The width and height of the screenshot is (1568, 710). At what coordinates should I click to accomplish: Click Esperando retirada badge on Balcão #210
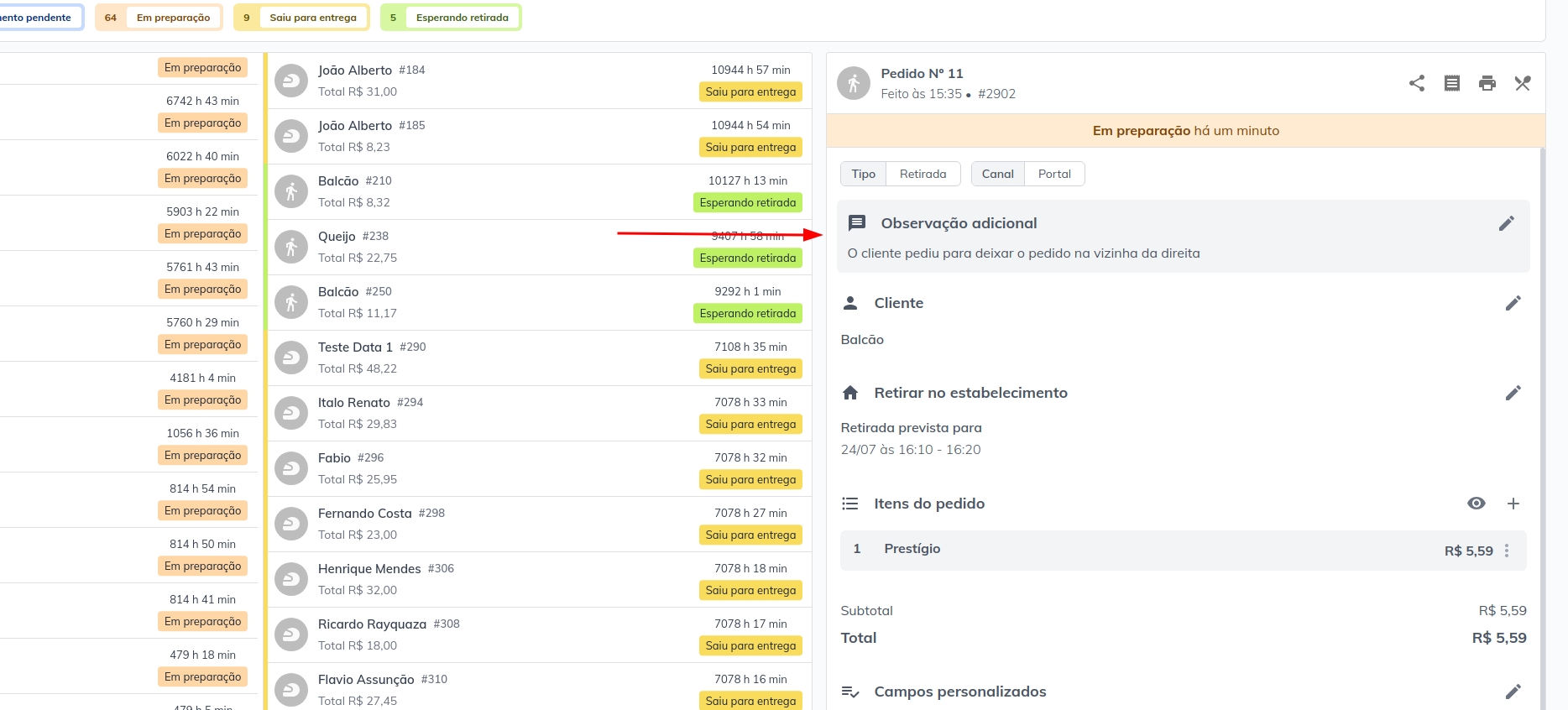748,203
